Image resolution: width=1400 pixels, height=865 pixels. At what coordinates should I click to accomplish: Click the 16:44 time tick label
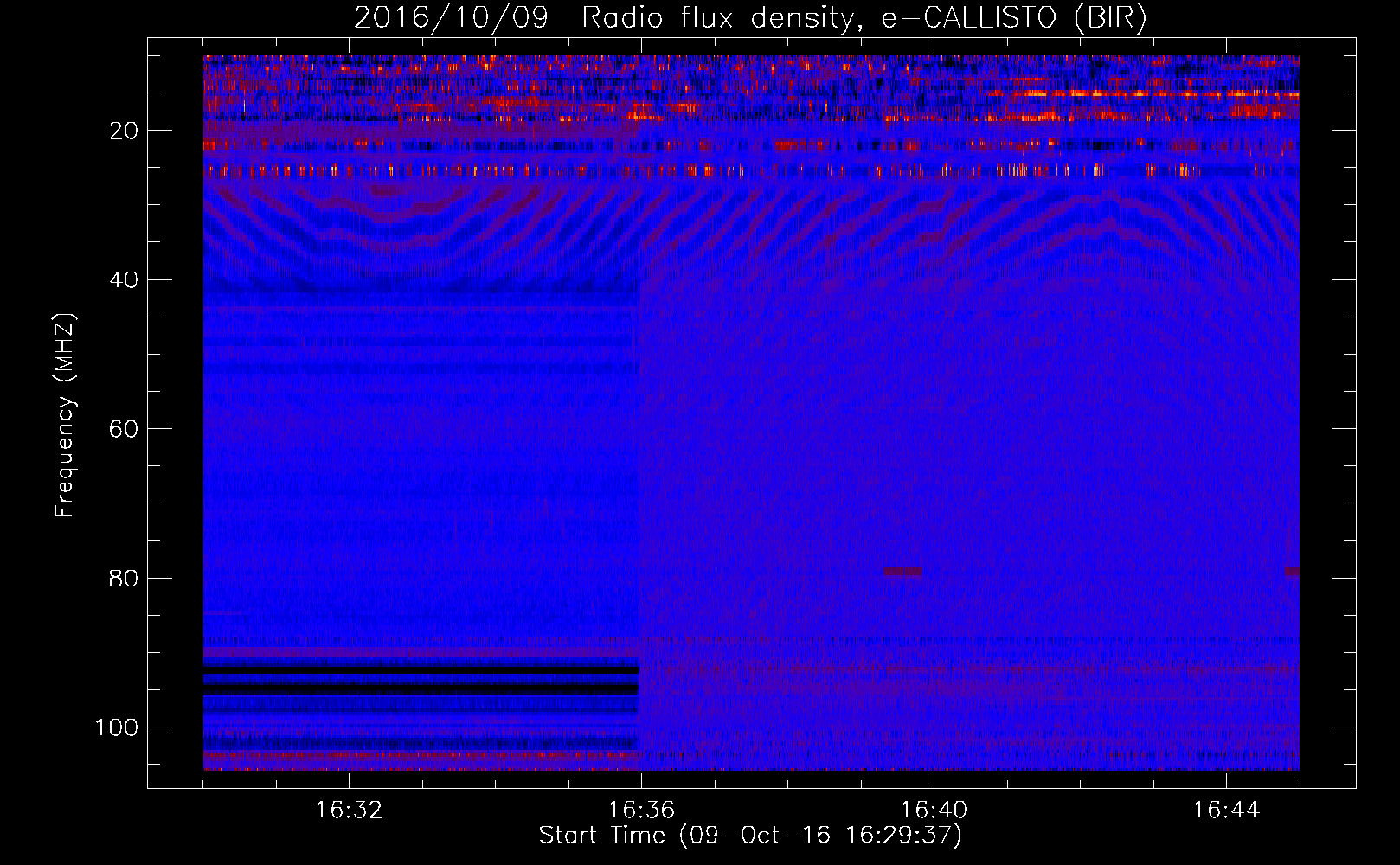pyautogui.click(x=1226, y=811)
